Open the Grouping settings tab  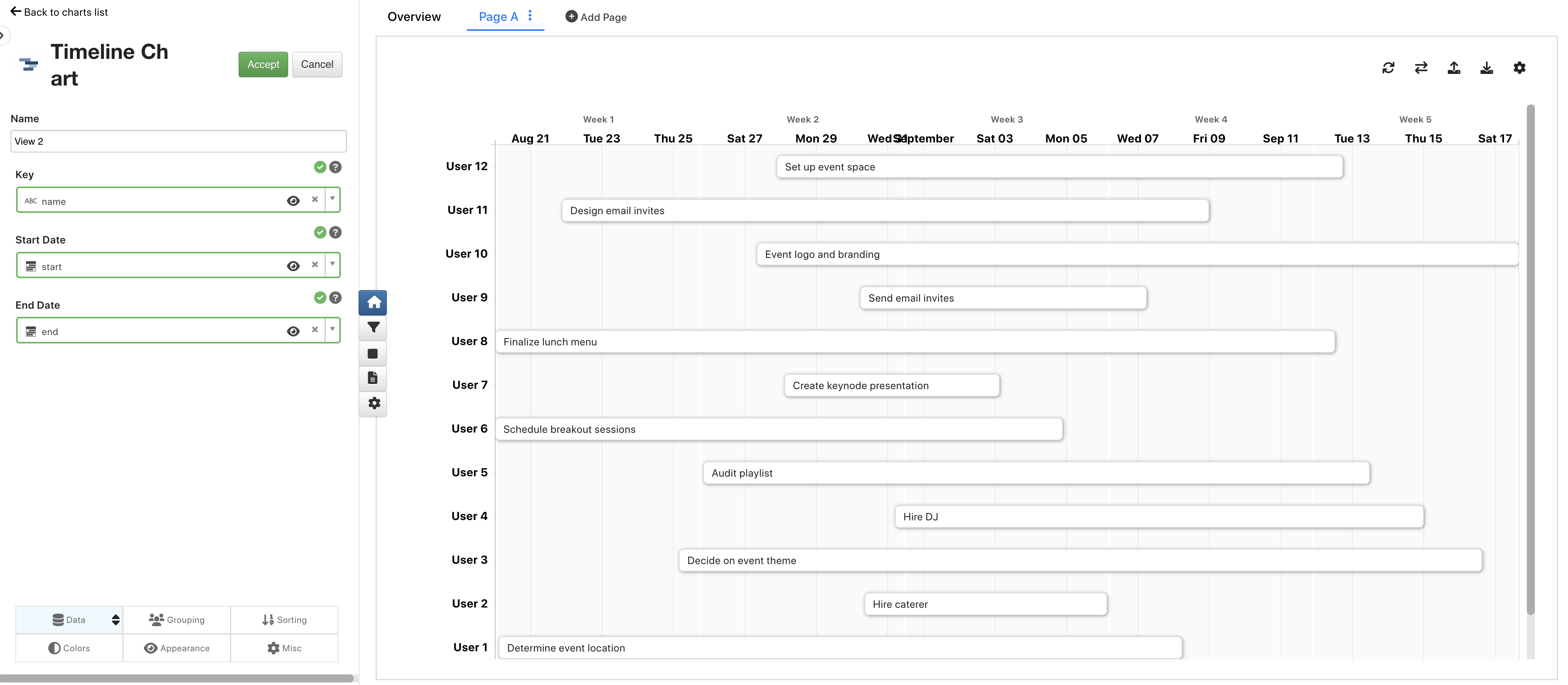(x=177, y=620)
